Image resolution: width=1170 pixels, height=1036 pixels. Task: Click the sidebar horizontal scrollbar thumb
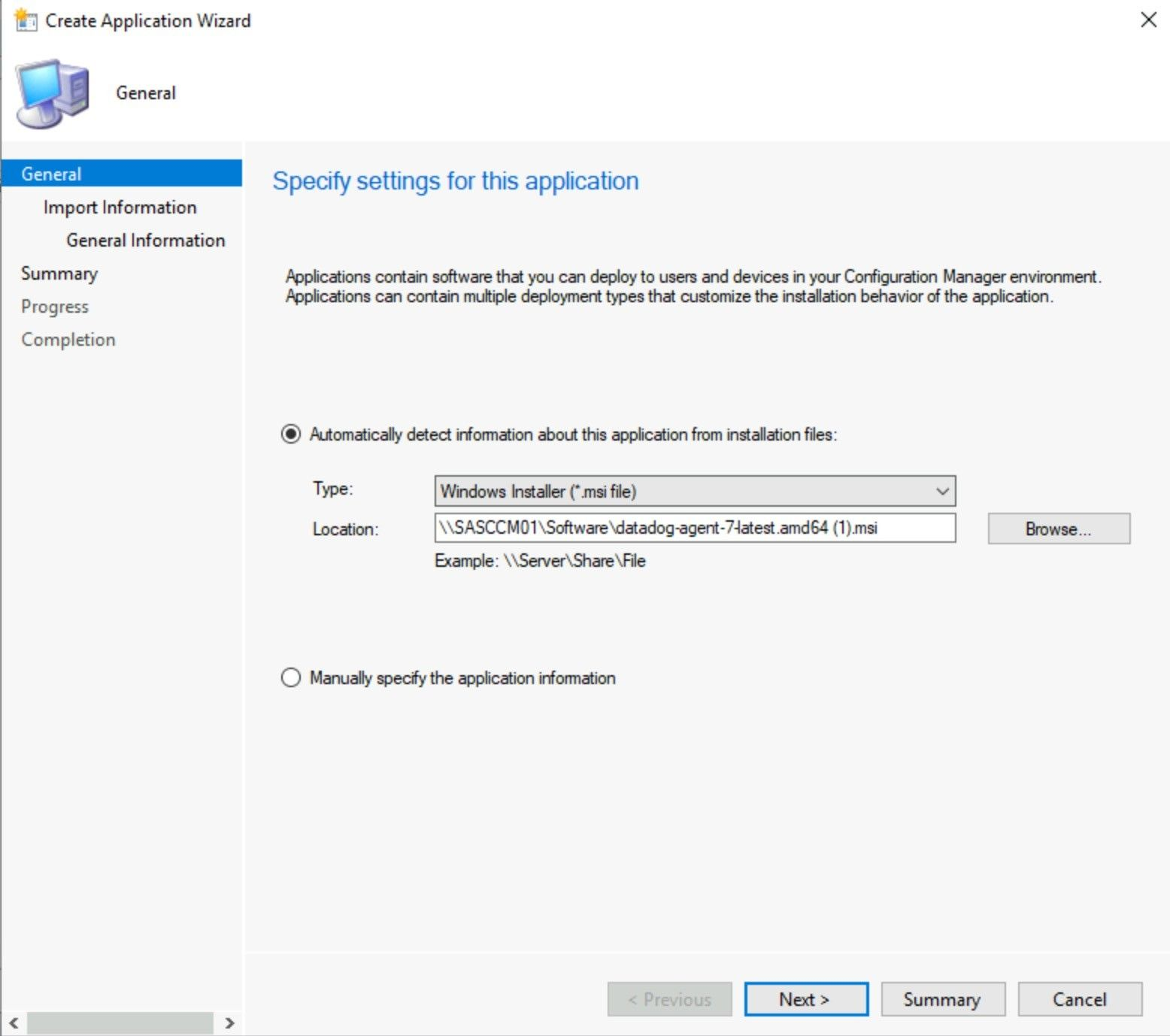click(120, 1023)
